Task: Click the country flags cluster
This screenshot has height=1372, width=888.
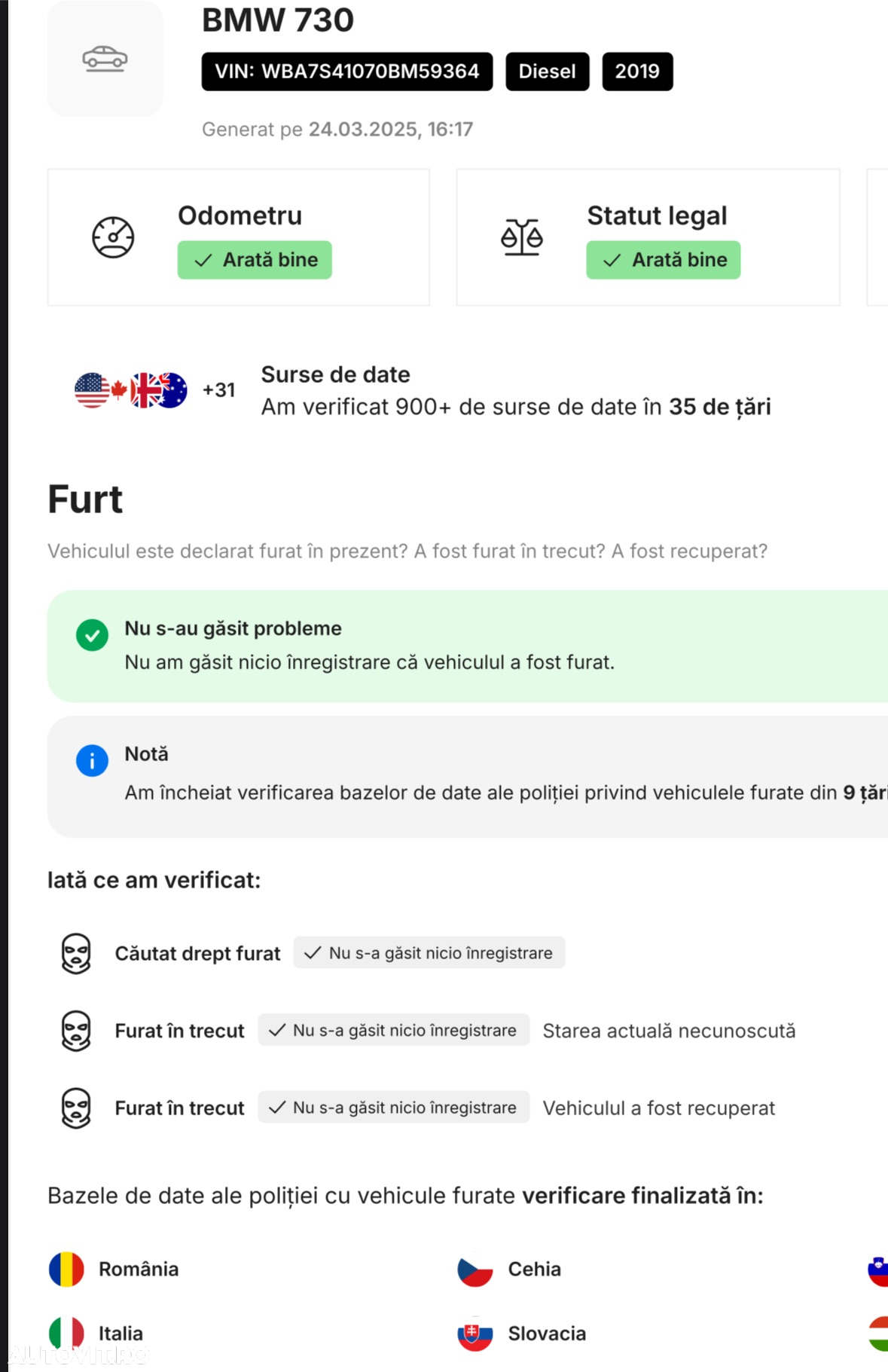Action: (131, 390)
